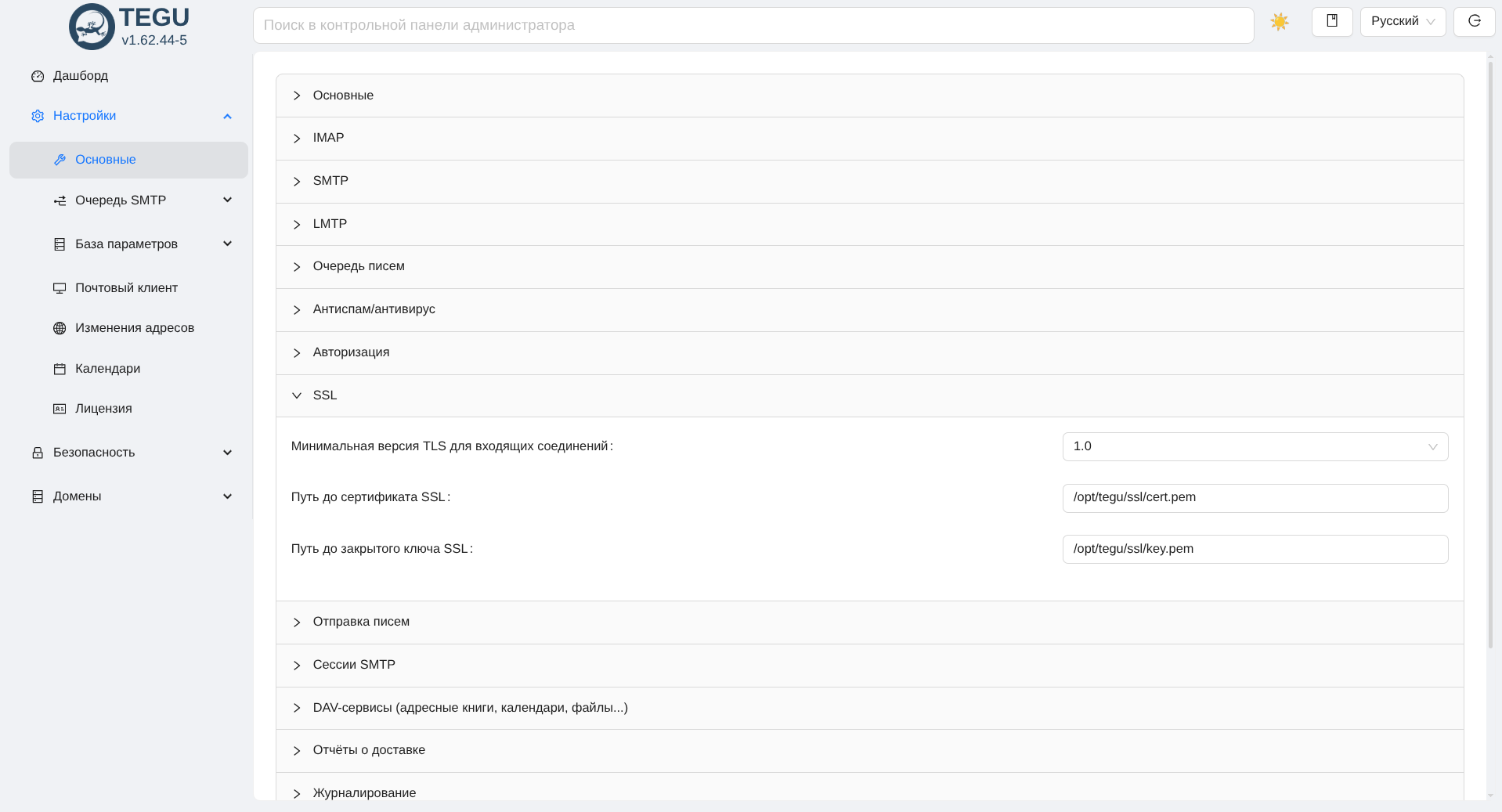The image size is (1502, 812).
Task: Click the logout icon button
Action: (1474, 21)
